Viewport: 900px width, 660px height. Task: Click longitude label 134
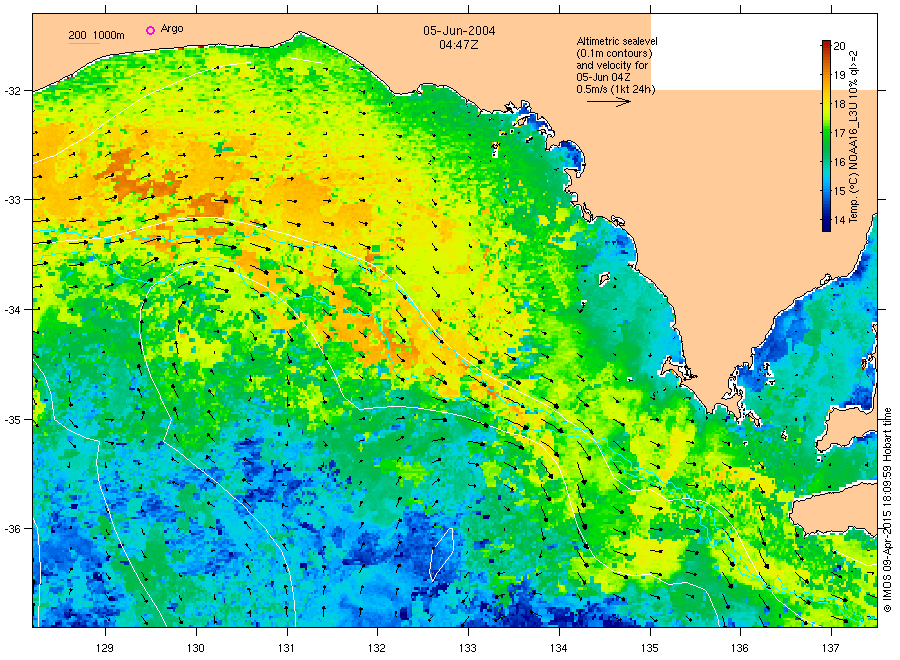click(x=558, y=649)
